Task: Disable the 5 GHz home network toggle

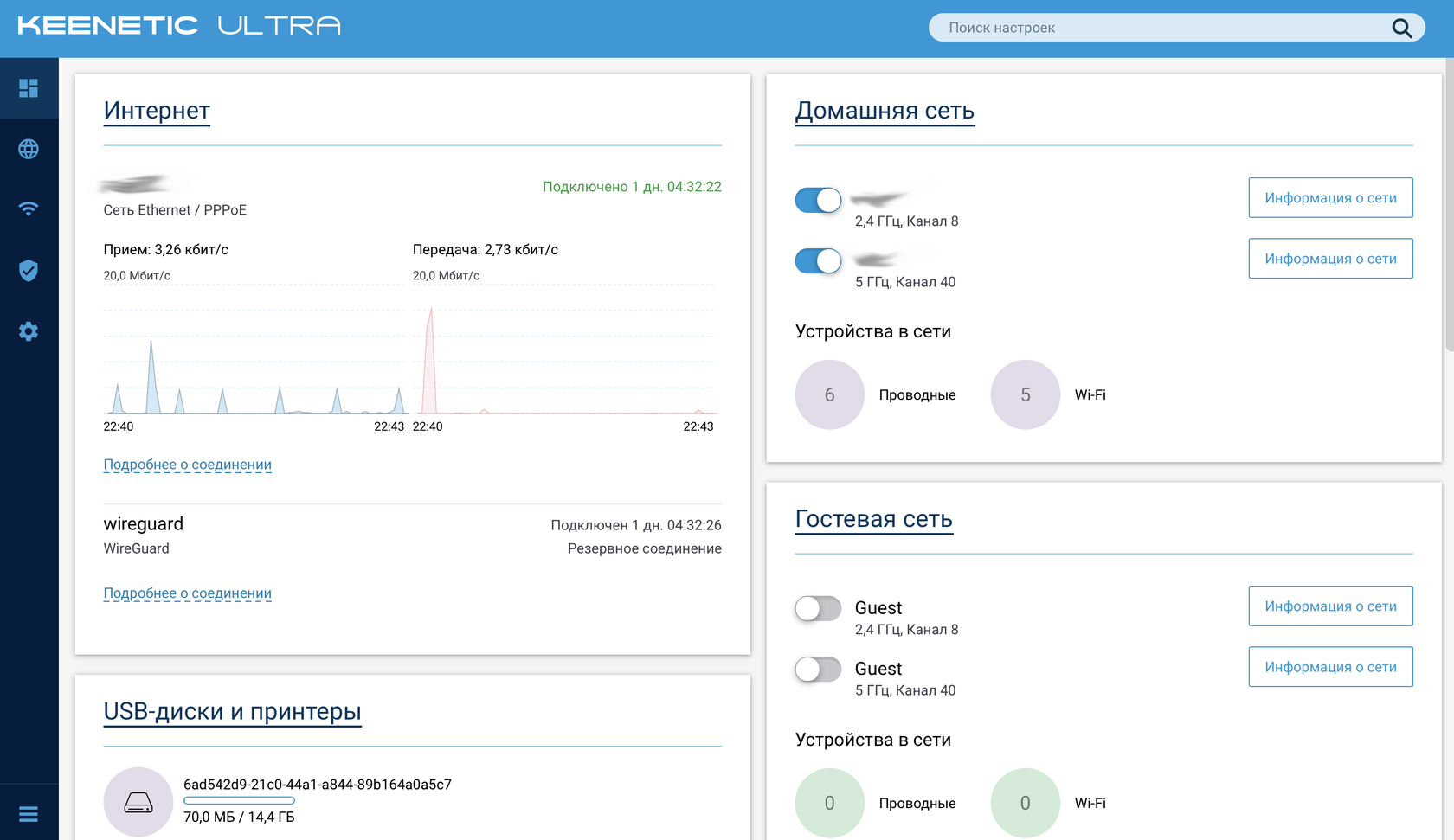Action: pos(818,260)
